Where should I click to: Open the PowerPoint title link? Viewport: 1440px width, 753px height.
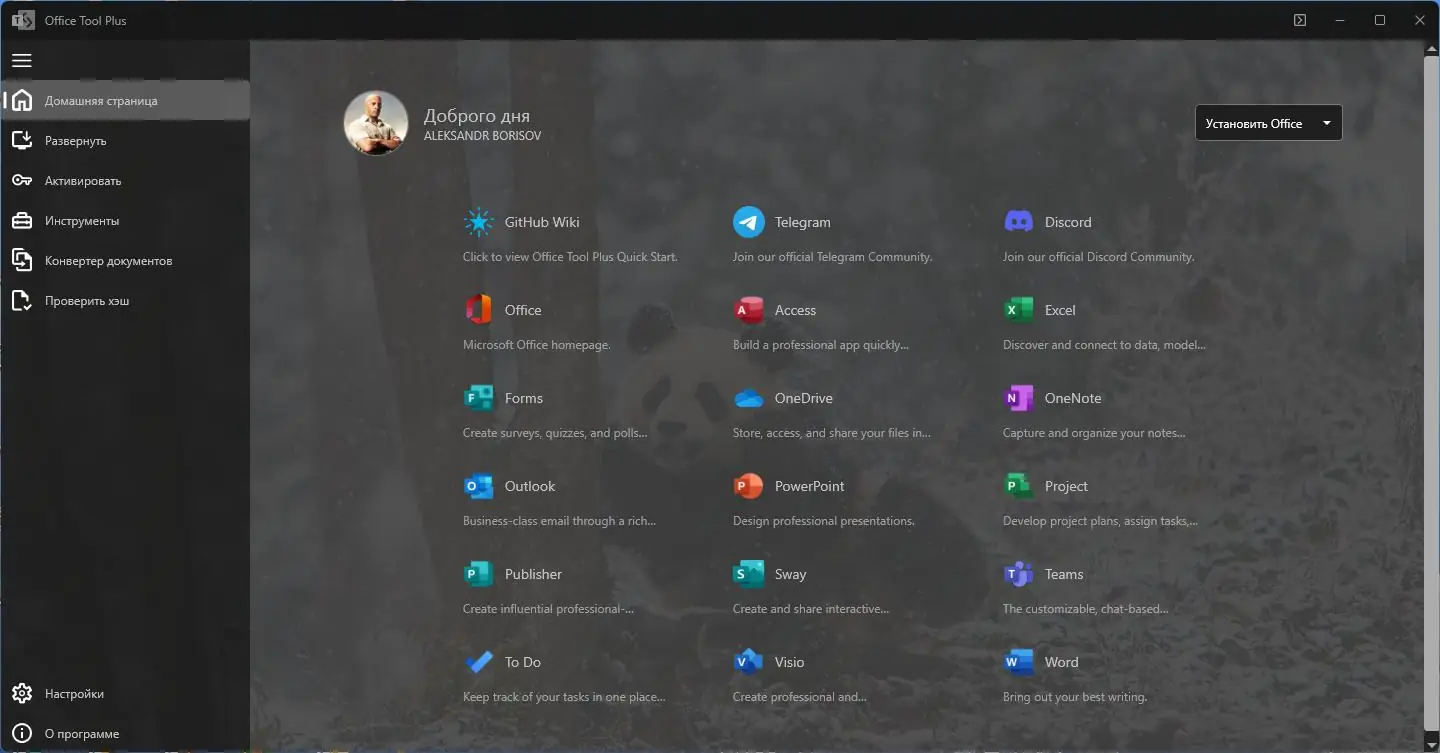pyautogui.click(x=810, y=486)
